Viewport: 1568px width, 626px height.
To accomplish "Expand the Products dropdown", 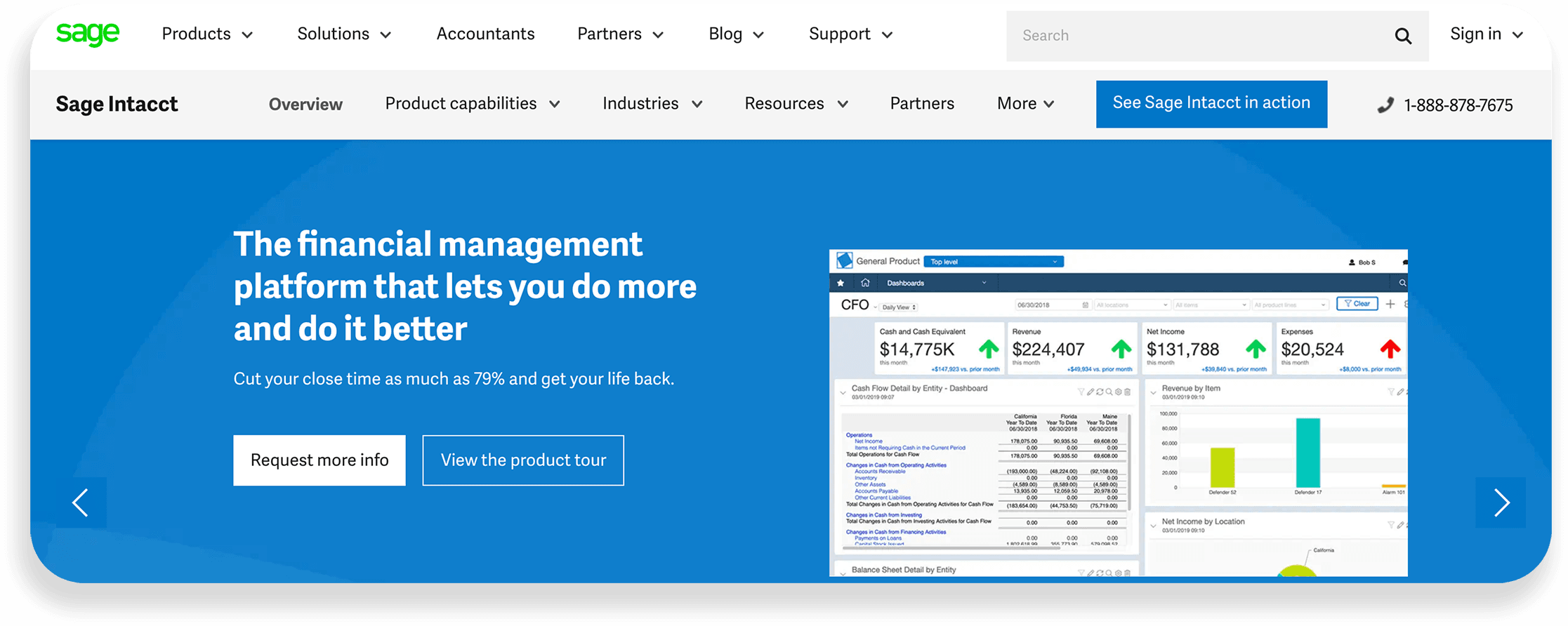I will 207,34.
